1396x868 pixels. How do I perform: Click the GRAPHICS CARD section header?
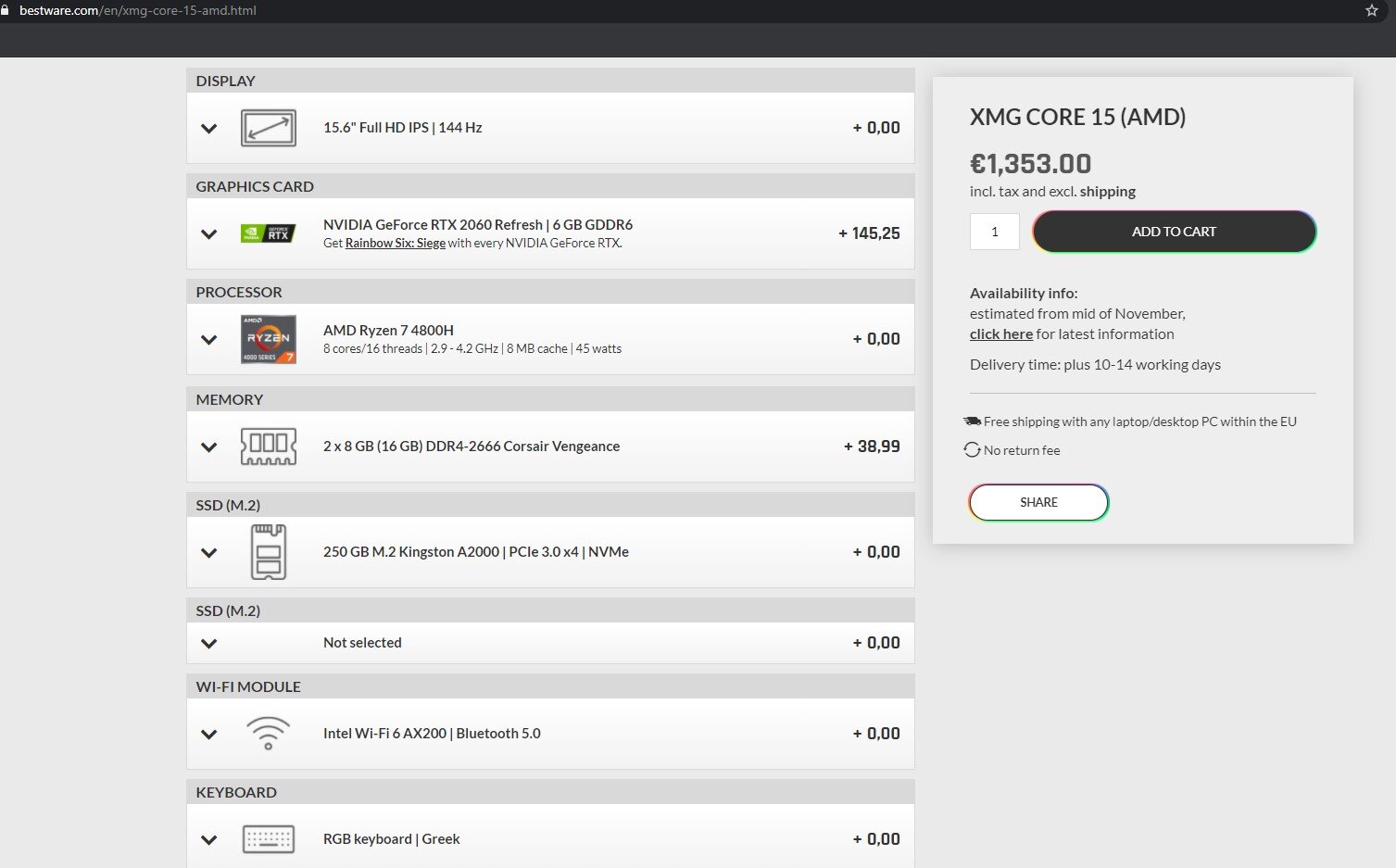click(550, 186)
